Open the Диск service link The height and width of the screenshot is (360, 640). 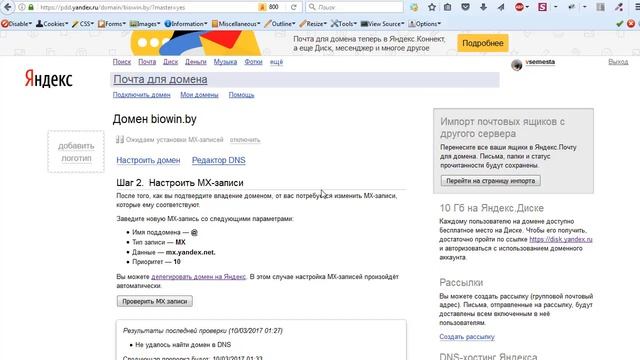pos(171,62)
